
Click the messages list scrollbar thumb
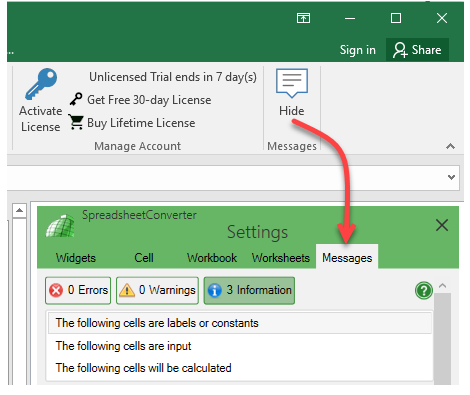(x=442, y=338)
